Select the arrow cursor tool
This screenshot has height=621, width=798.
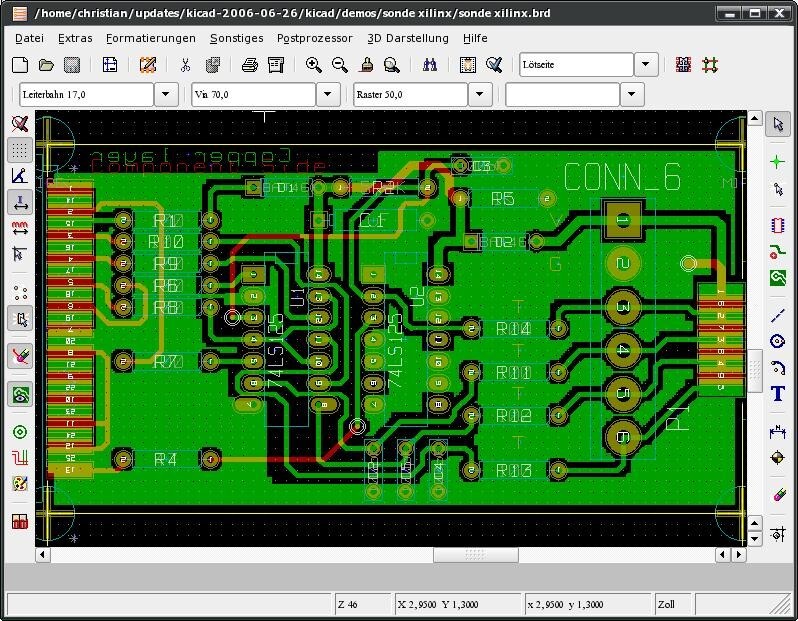coord(778,124)
